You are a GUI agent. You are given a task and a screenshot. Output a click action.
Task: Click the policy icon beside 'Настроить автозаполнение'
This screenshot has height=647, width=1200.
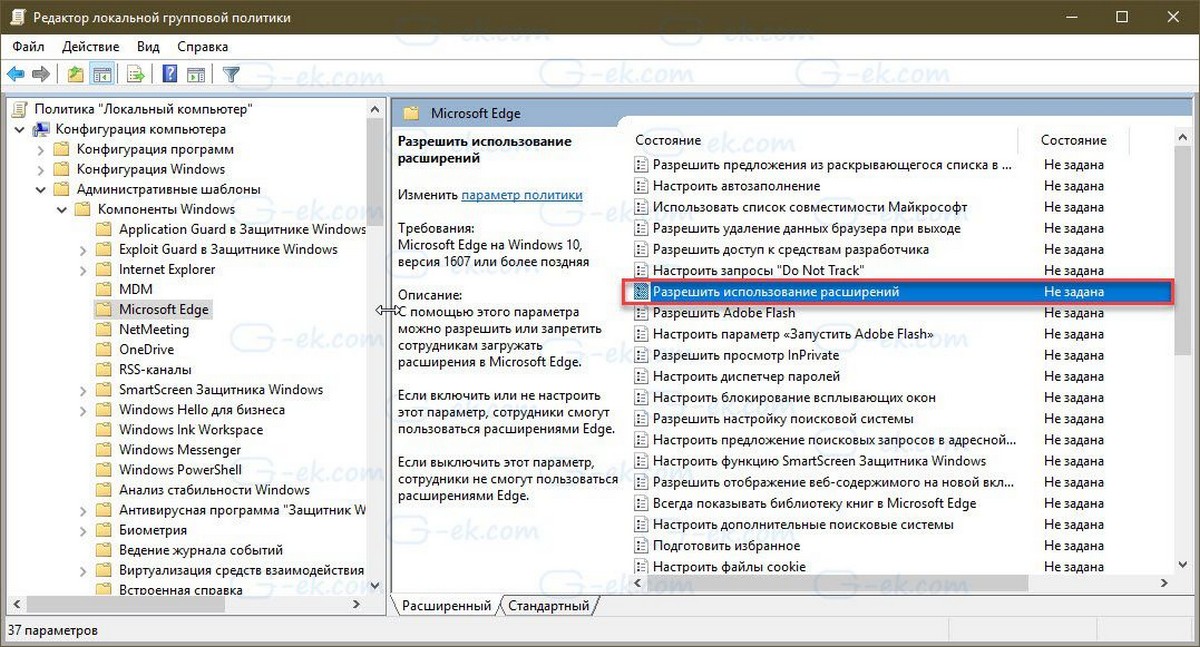642,186
